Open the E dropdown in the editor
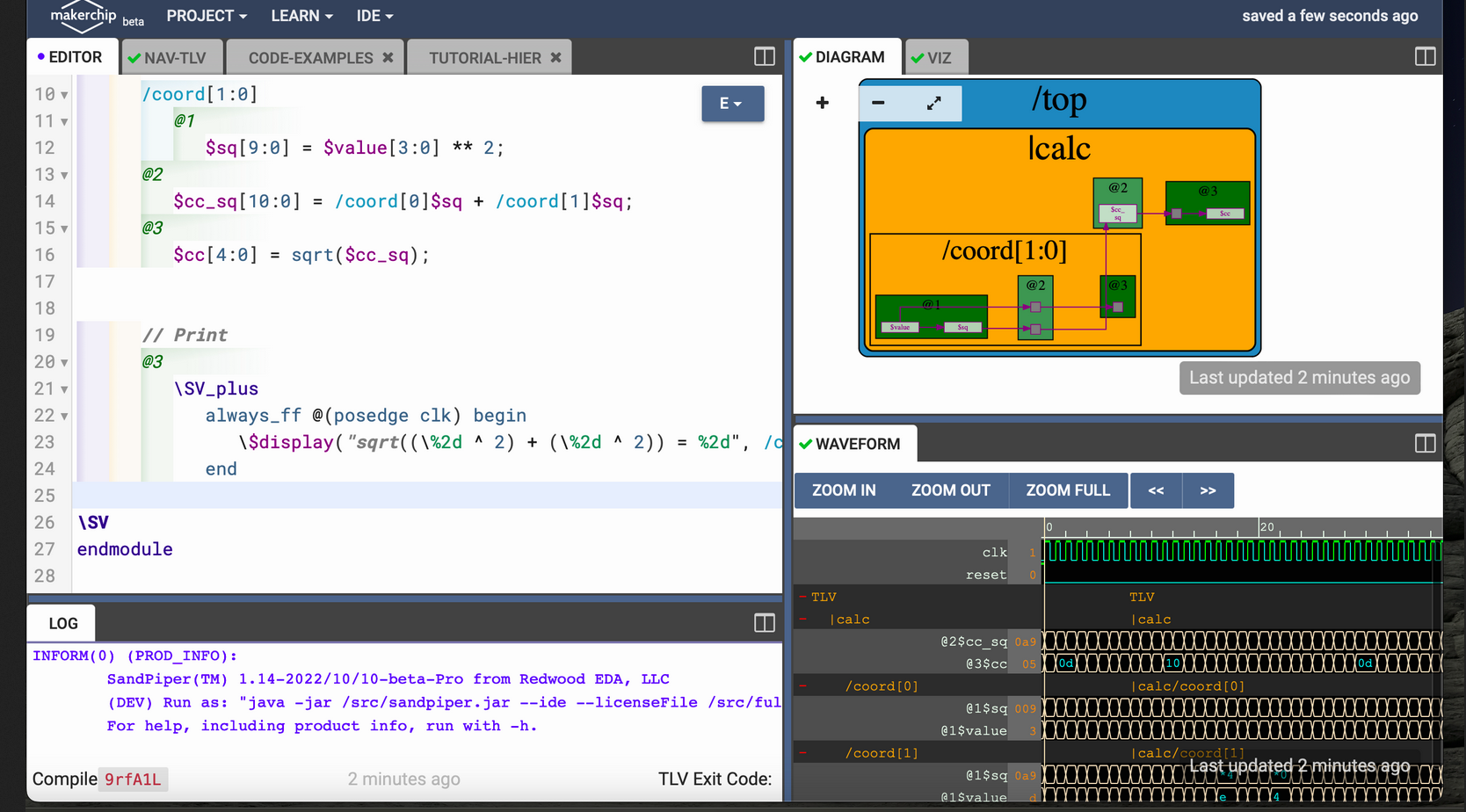Screen dimensions: 1466x812 pyautogui.click(x=732, y=103)
